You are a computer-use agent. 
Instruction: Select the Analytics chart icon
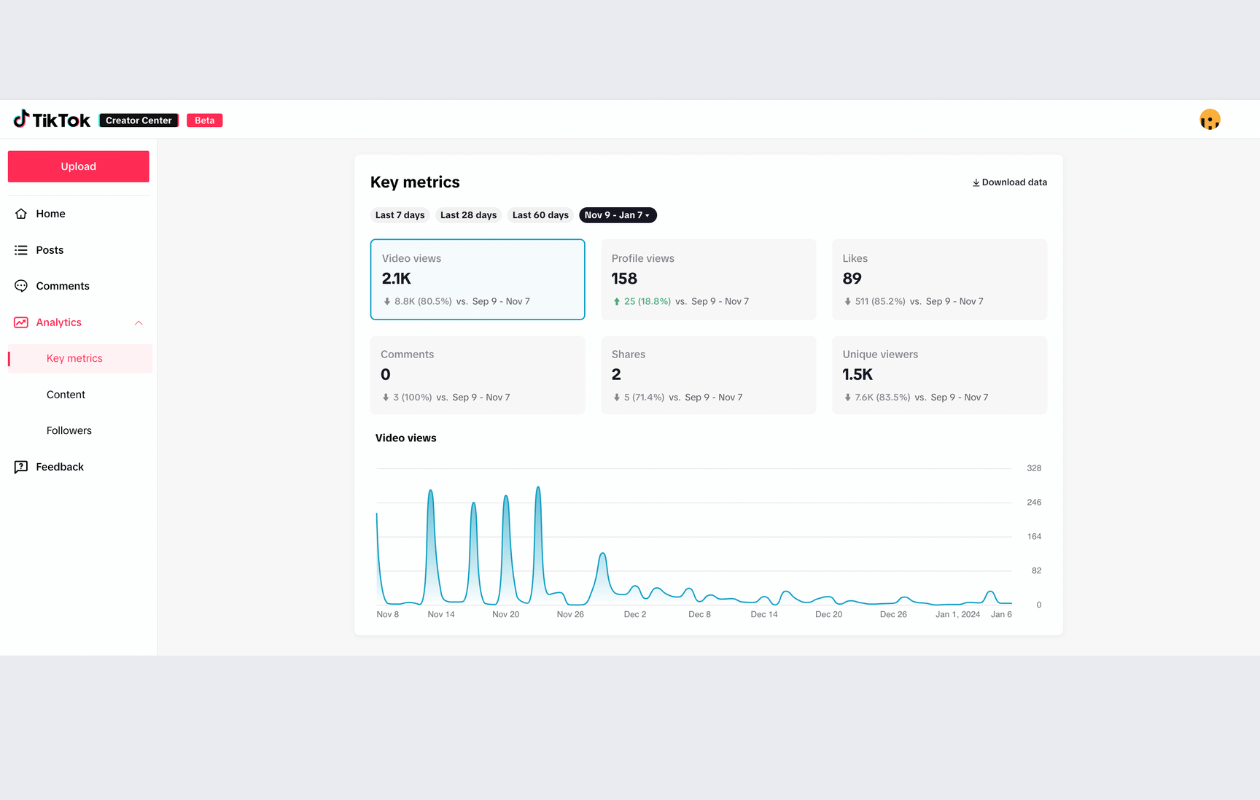(21, 322)
